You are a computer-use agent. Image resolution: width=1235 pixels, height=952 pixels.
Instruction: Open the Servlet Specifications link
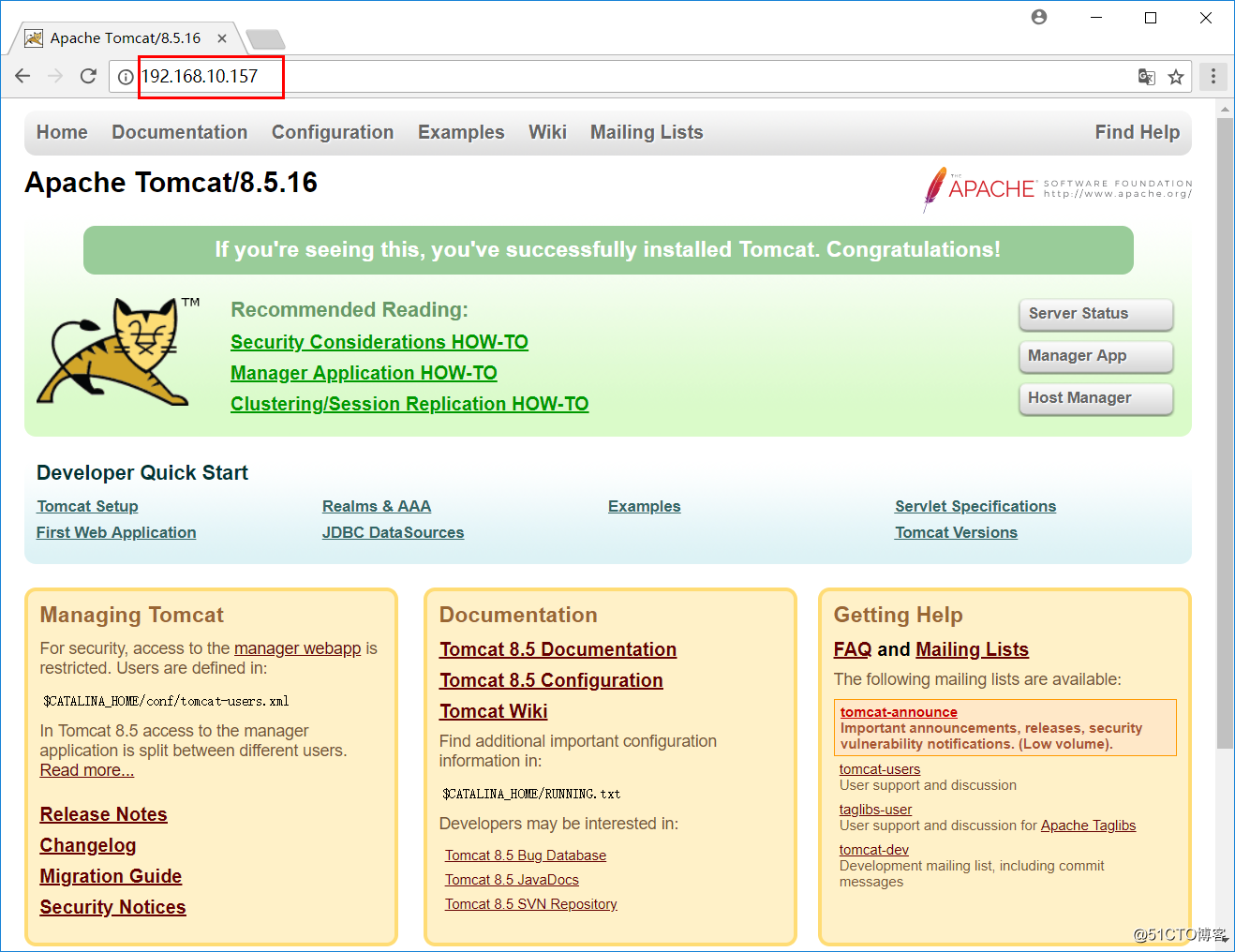coord(975,506)
